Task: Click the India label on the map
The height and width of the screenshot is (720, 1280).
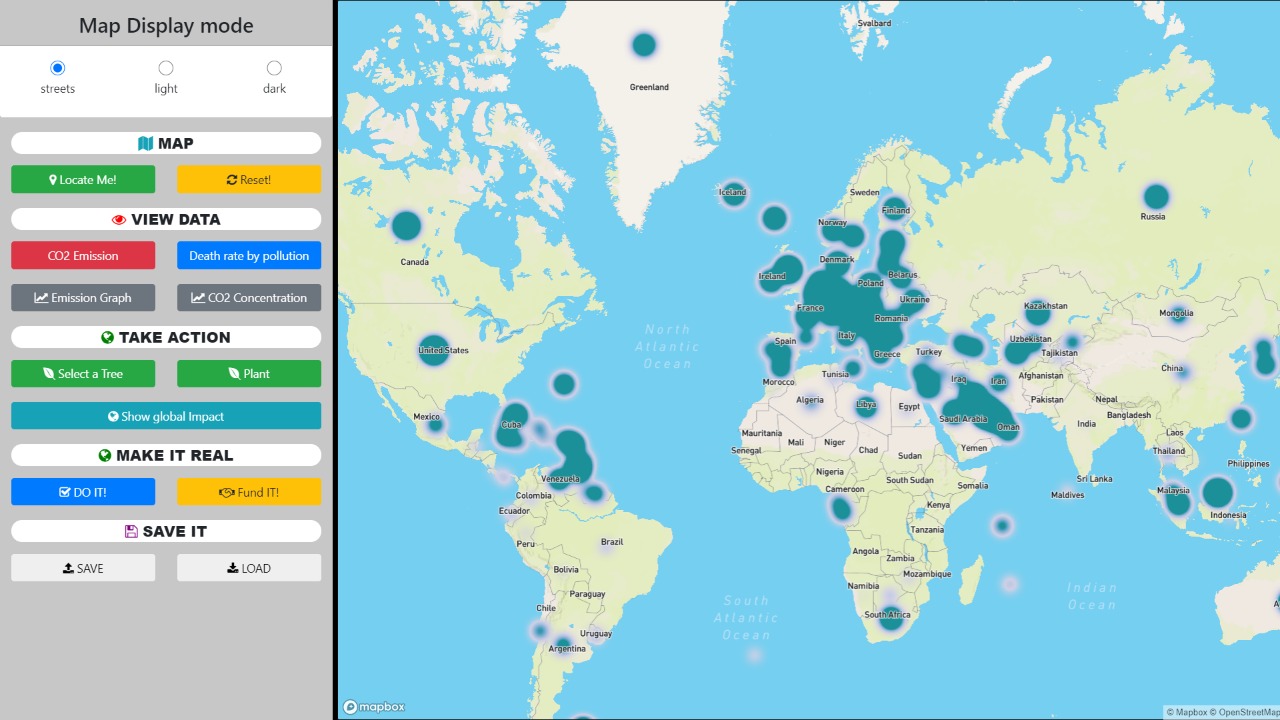Action: [x=1086, y=424]
